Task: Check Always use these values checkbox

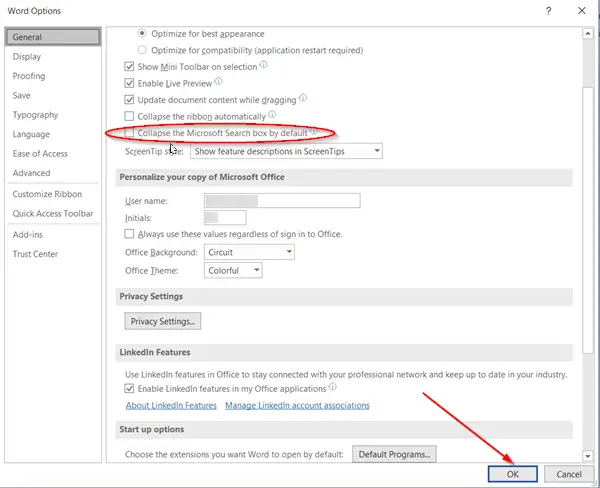Action: coord(129,234)
